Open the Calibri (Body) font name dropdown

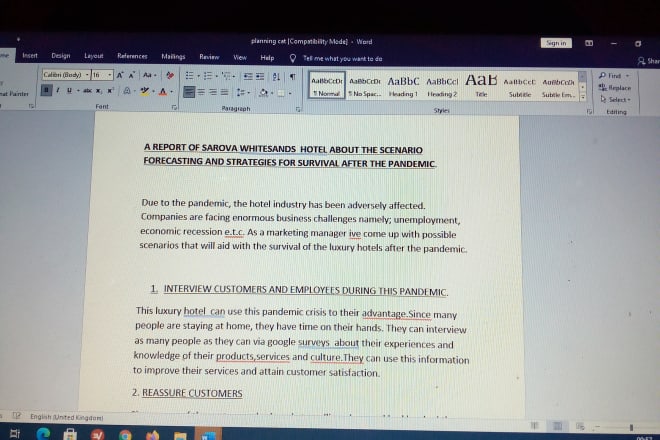(87, 75)
